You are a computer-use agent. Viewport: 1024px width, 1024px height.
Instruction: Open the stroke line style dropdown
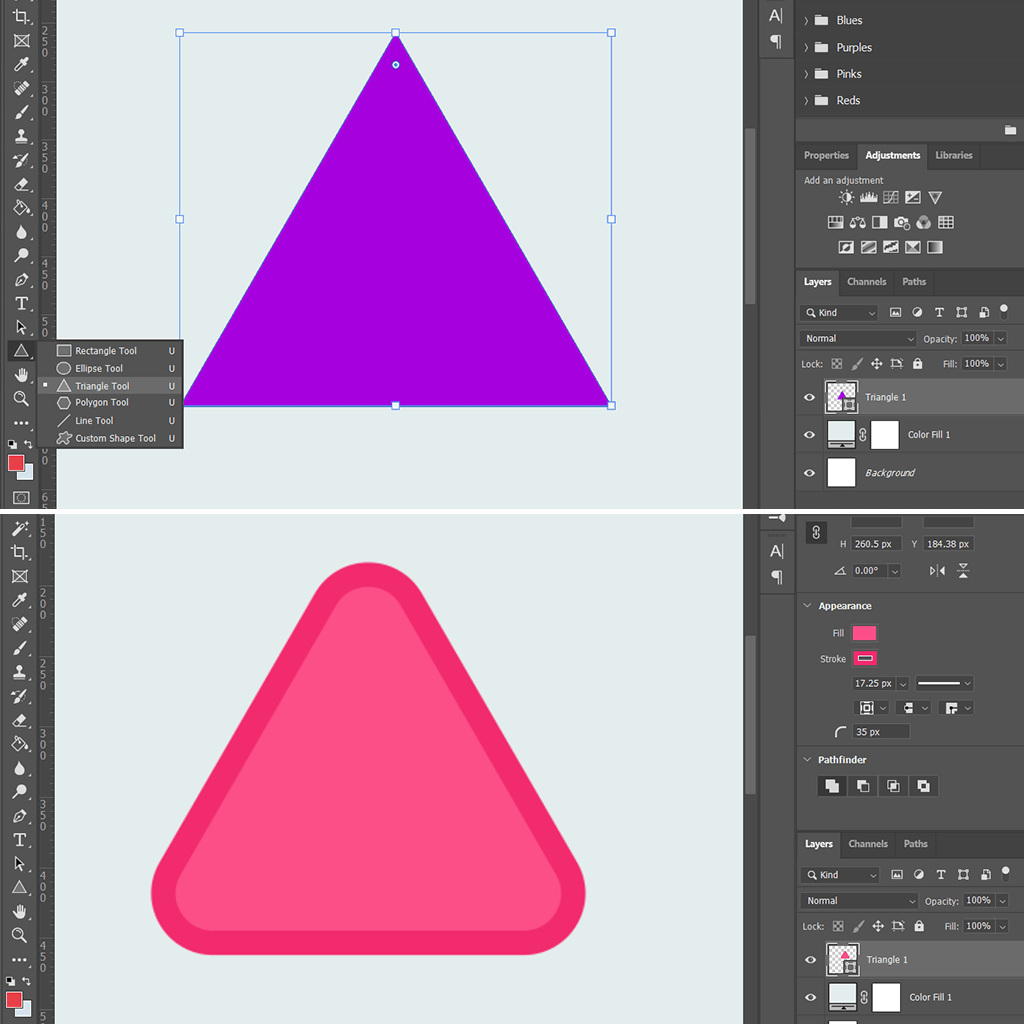944,684
